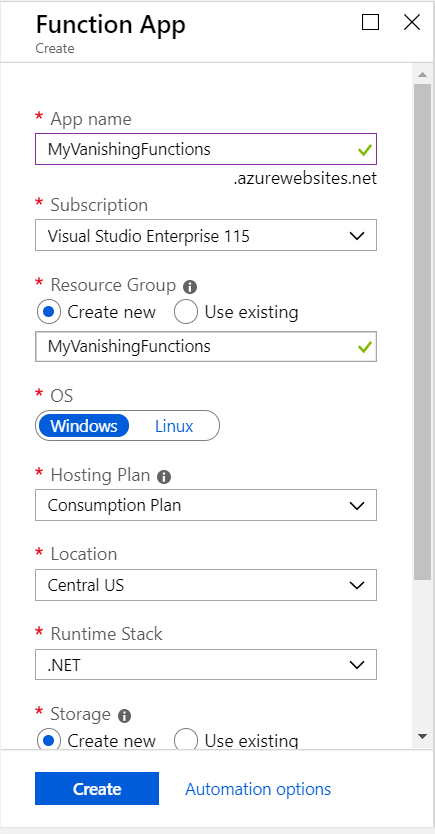Maximize the Function App blade

click(370, 22)
